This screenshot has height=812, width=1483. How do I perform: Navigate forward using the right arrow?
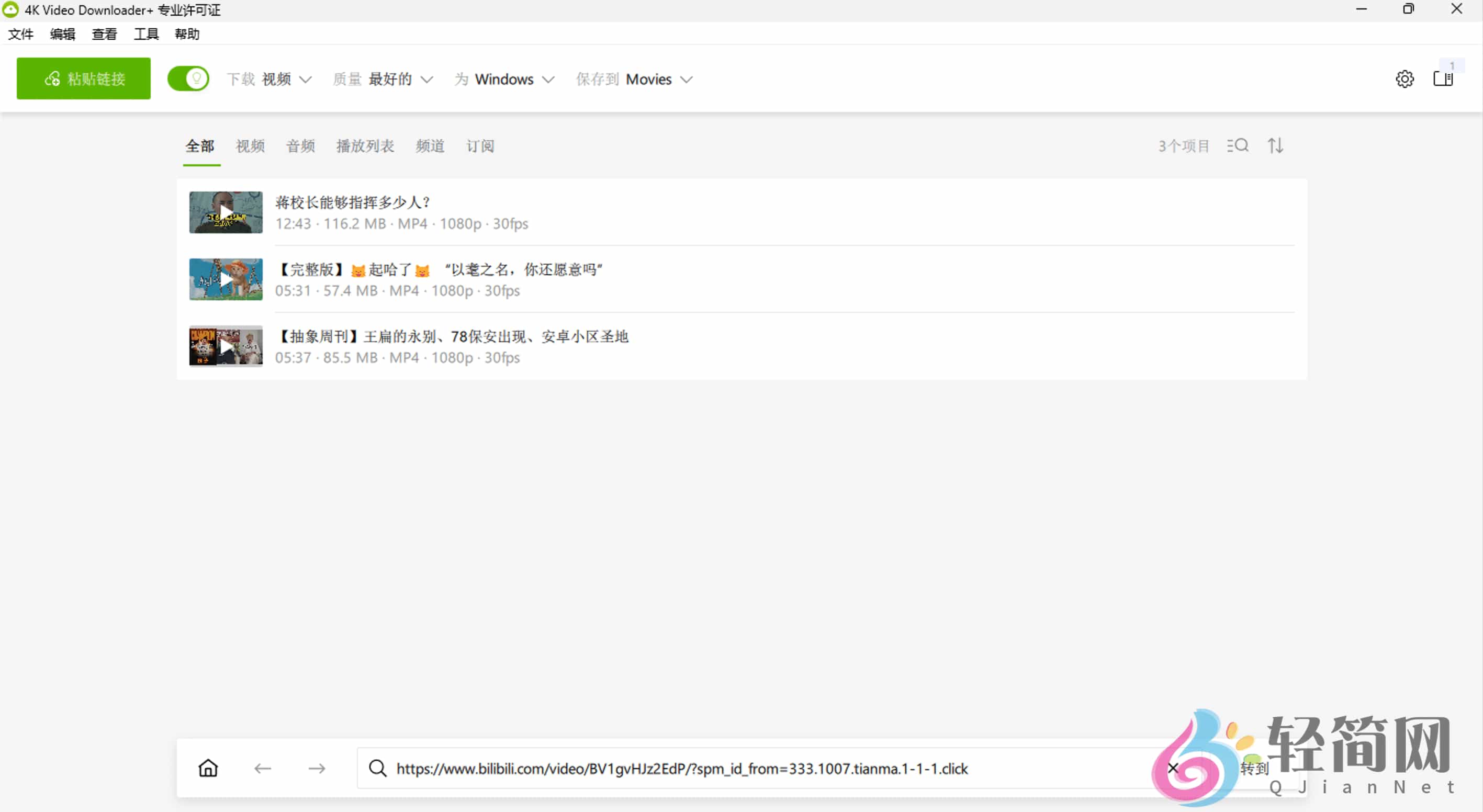tap(317, 768)
